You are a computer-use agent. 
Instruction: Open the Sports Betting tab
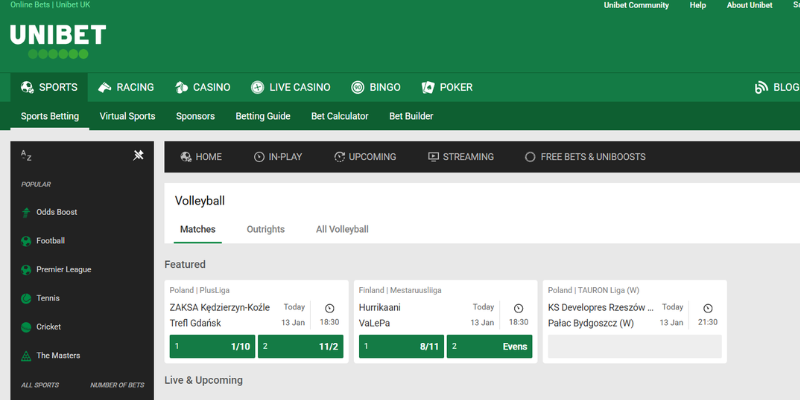pos(49,116)
